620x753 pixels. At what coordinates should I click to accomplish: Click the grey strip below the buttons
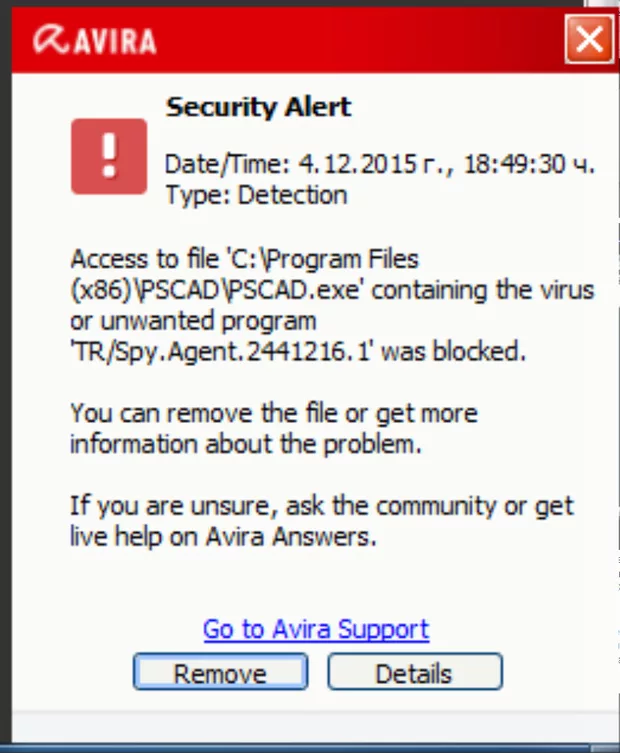point(310,727)
